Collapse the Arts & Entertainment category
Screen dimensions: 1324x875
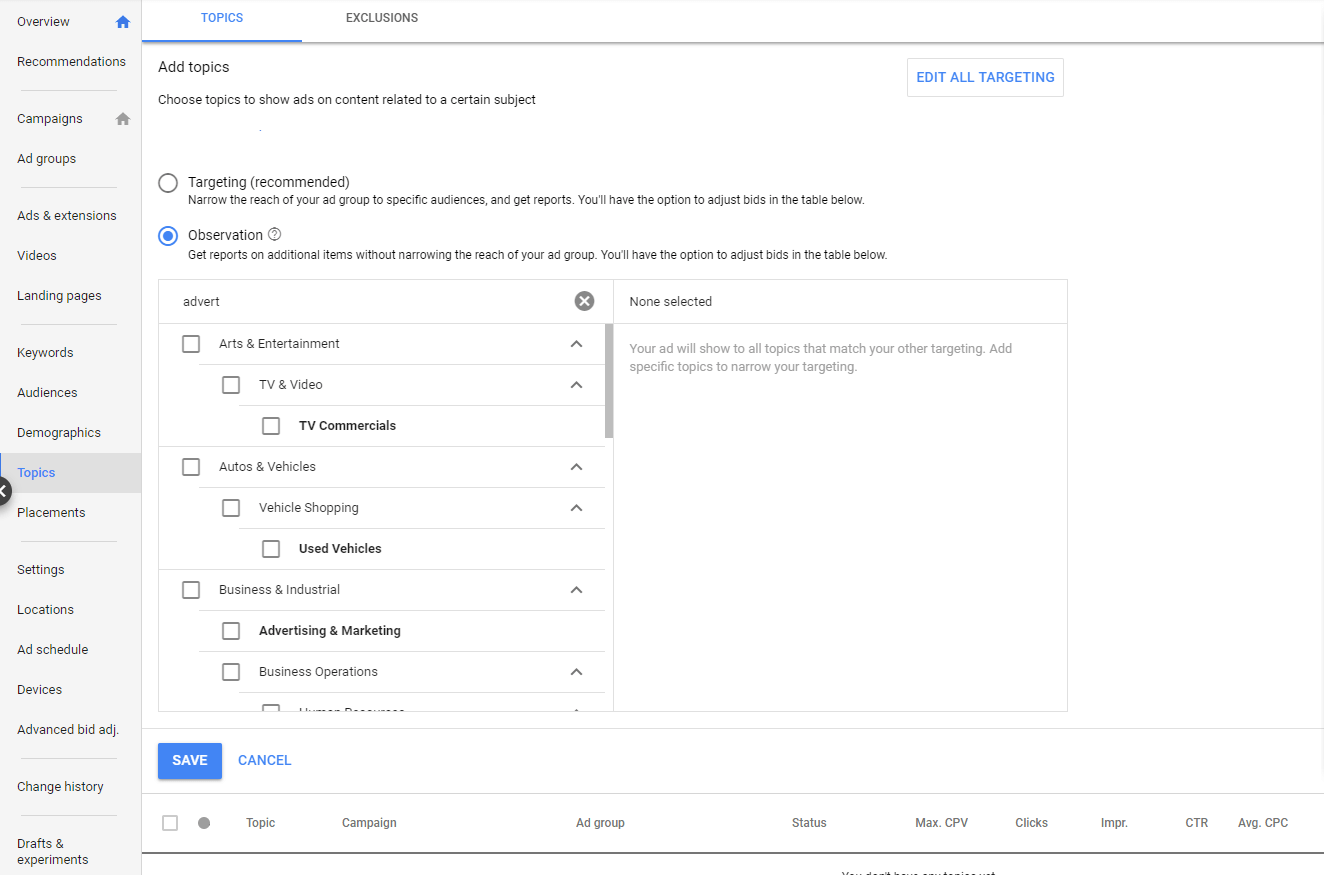576,343
